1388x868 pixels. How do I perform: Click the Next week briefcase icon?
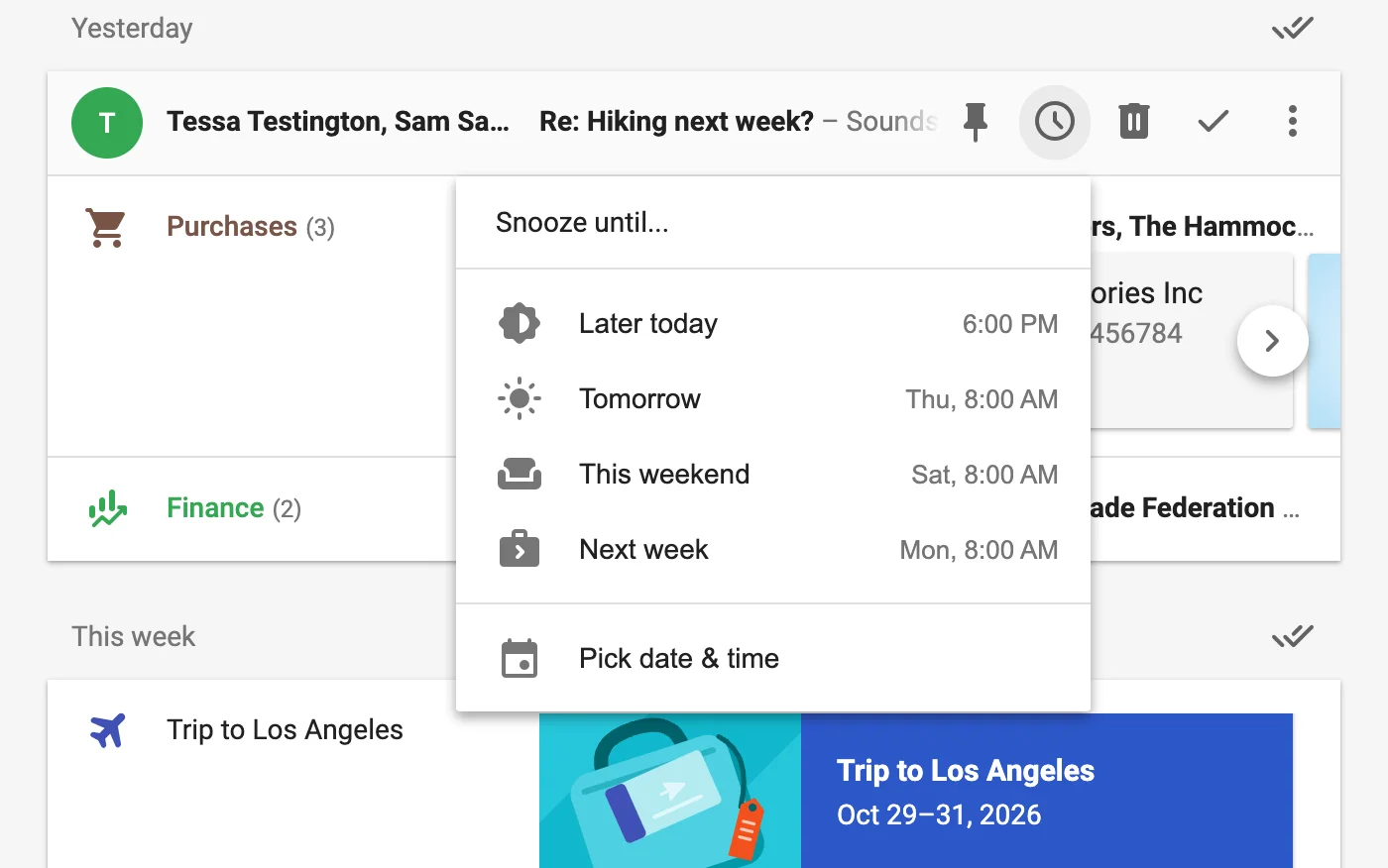point(520,548)
